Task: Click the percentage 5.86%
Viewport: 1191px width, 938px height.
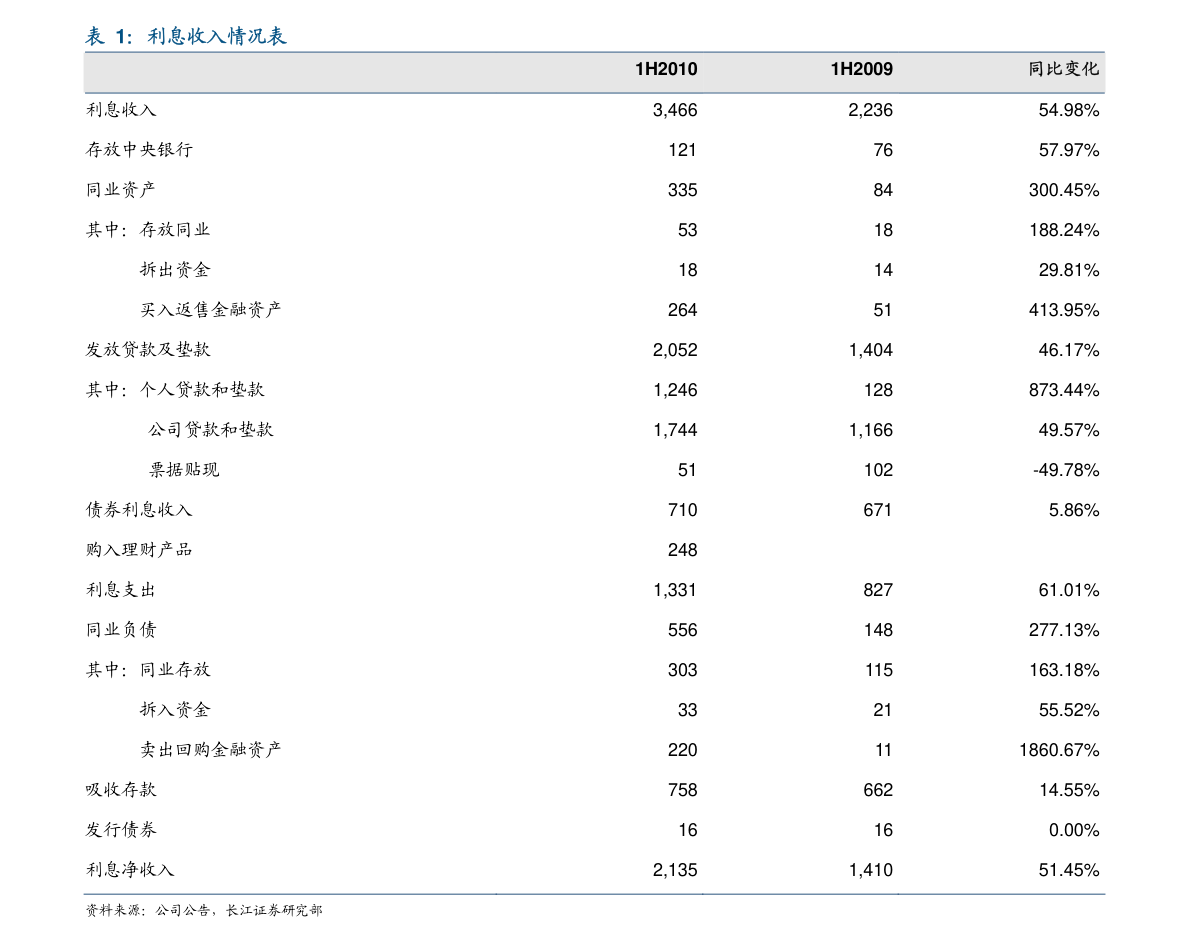Action: (1074, 510)
